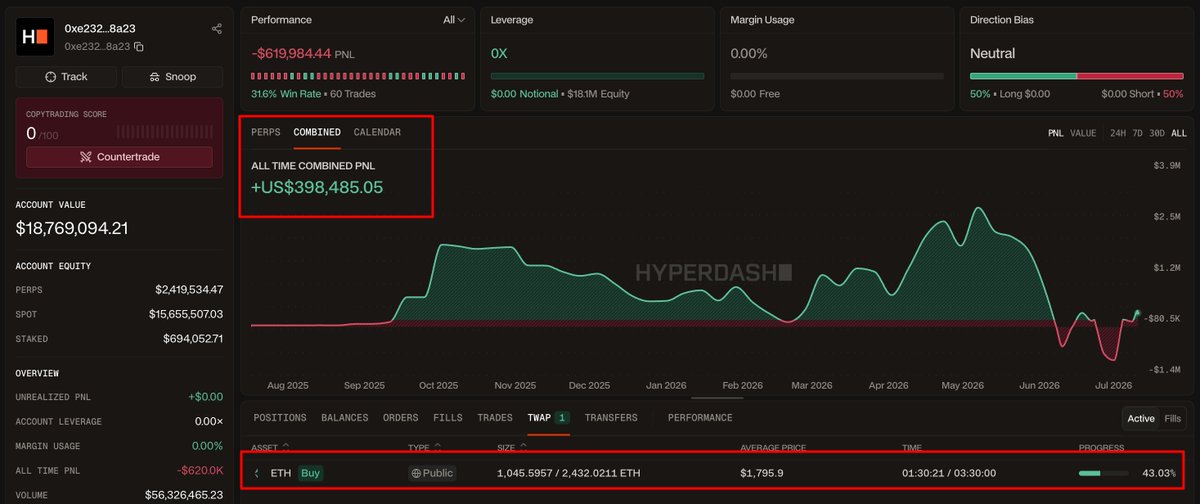Screen dimensions: 1200x504
Task: Sort the table by the TYPE column arrow
Action: pyautogui.click(x=438, y=447)
